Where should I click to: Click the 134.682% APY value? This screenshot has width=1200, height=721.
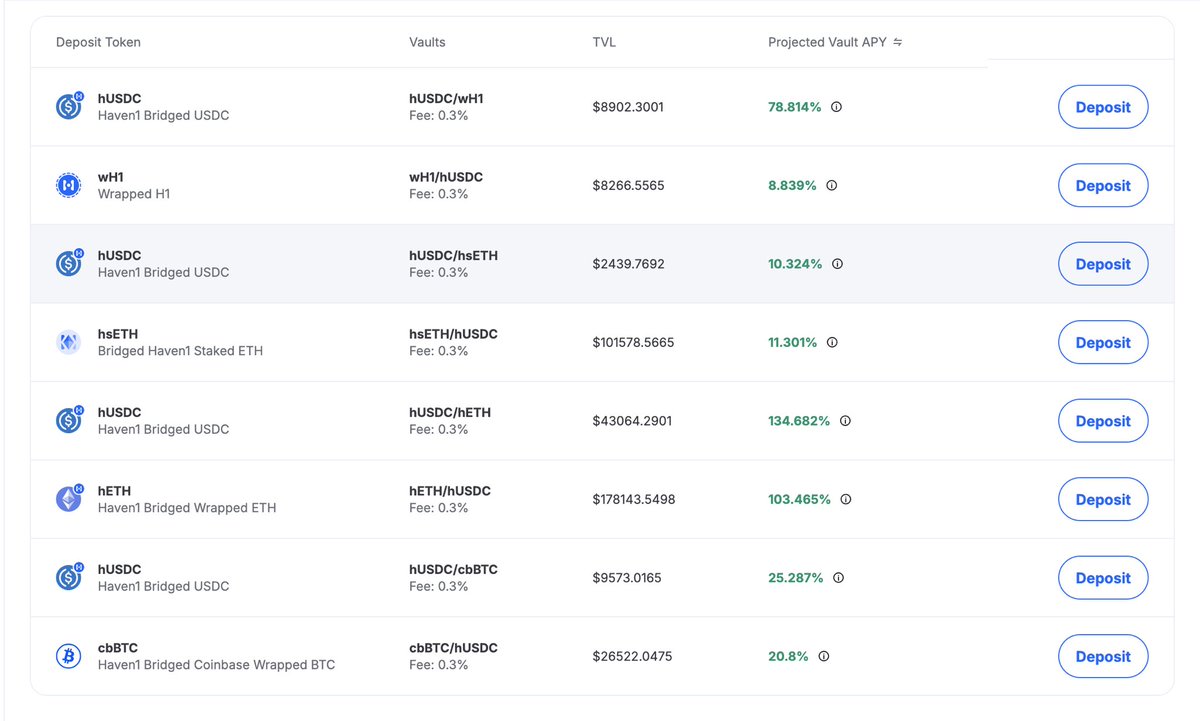[x=799, y=421]
